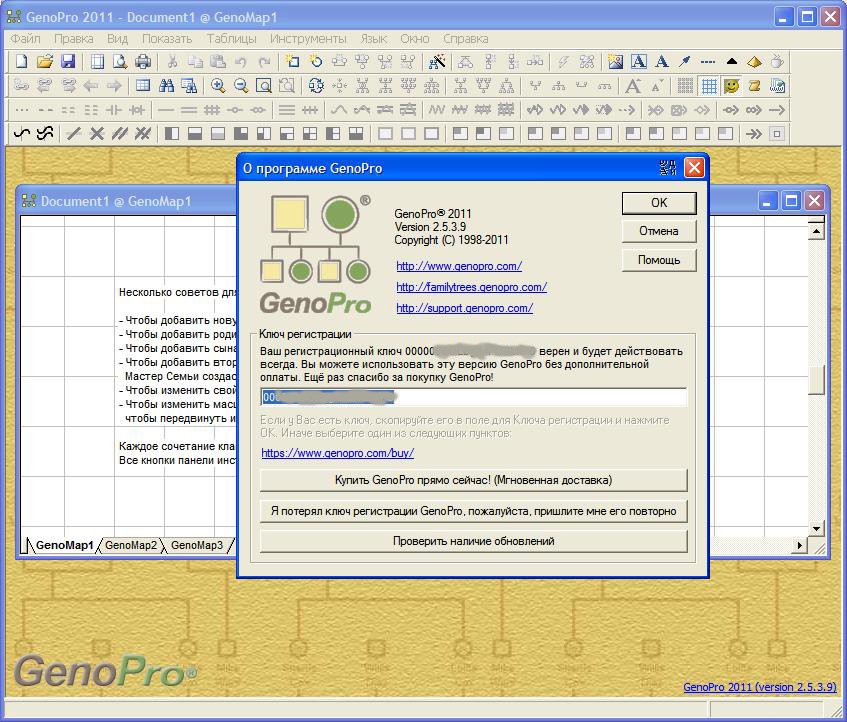Click the yellow scroll icon in second toolbar row

tap(755, 85)
